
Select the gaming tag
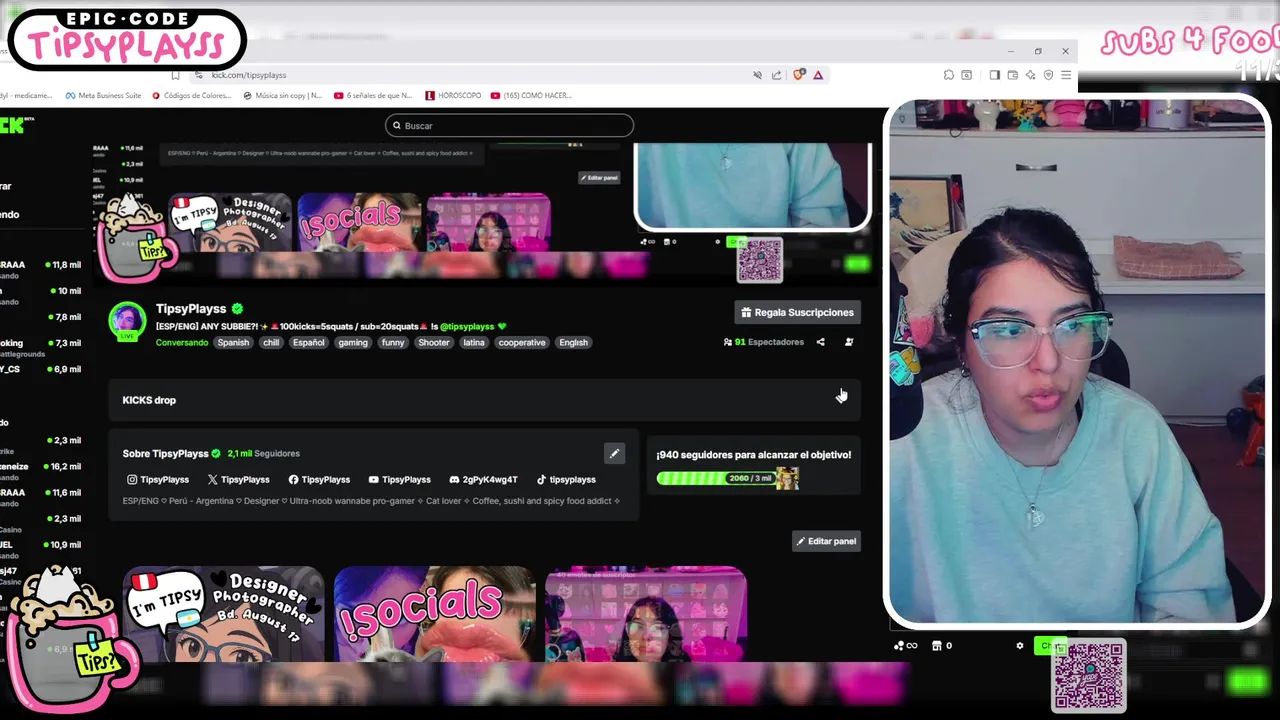click(353, 342)
